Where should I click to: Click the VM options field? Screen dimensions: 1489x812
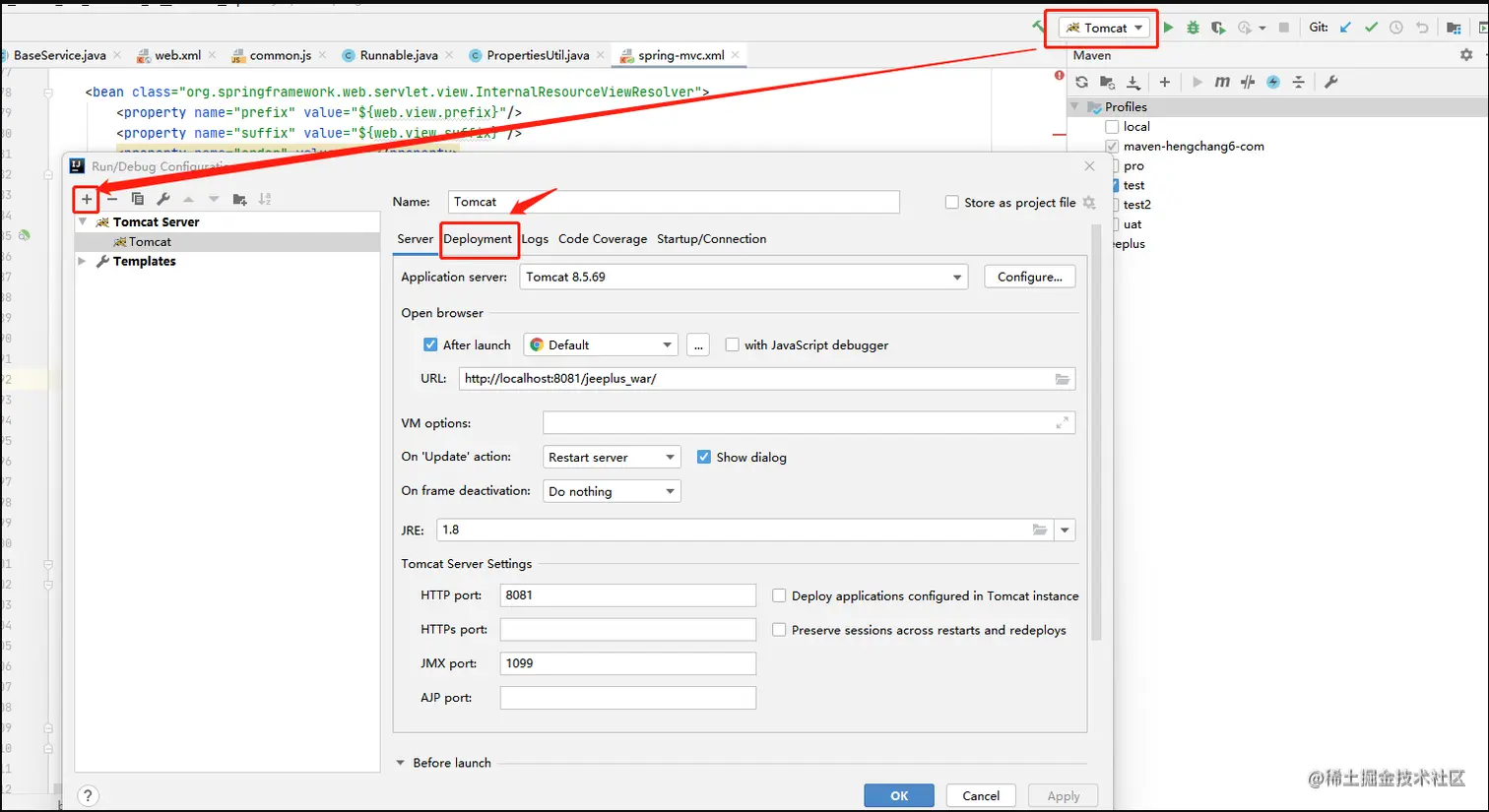pyautogui.click(x=809, y=423)
